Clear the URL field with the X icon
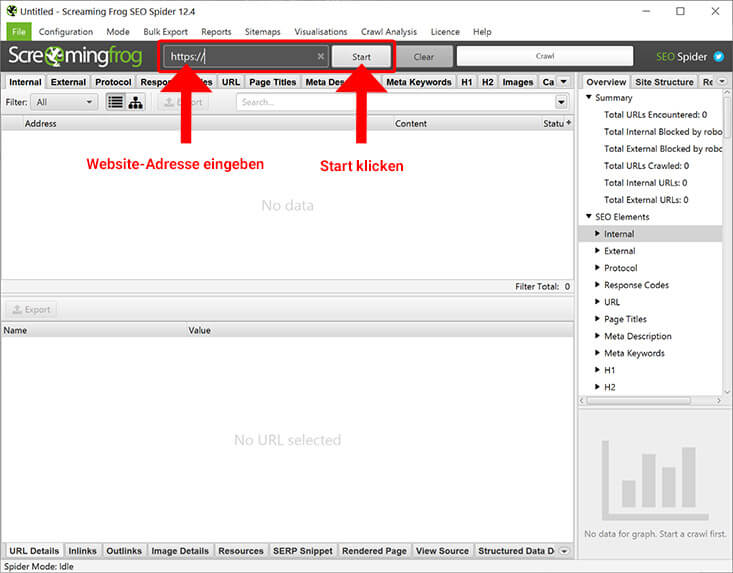Screen dimensions: 733x573 pos(321,57)
